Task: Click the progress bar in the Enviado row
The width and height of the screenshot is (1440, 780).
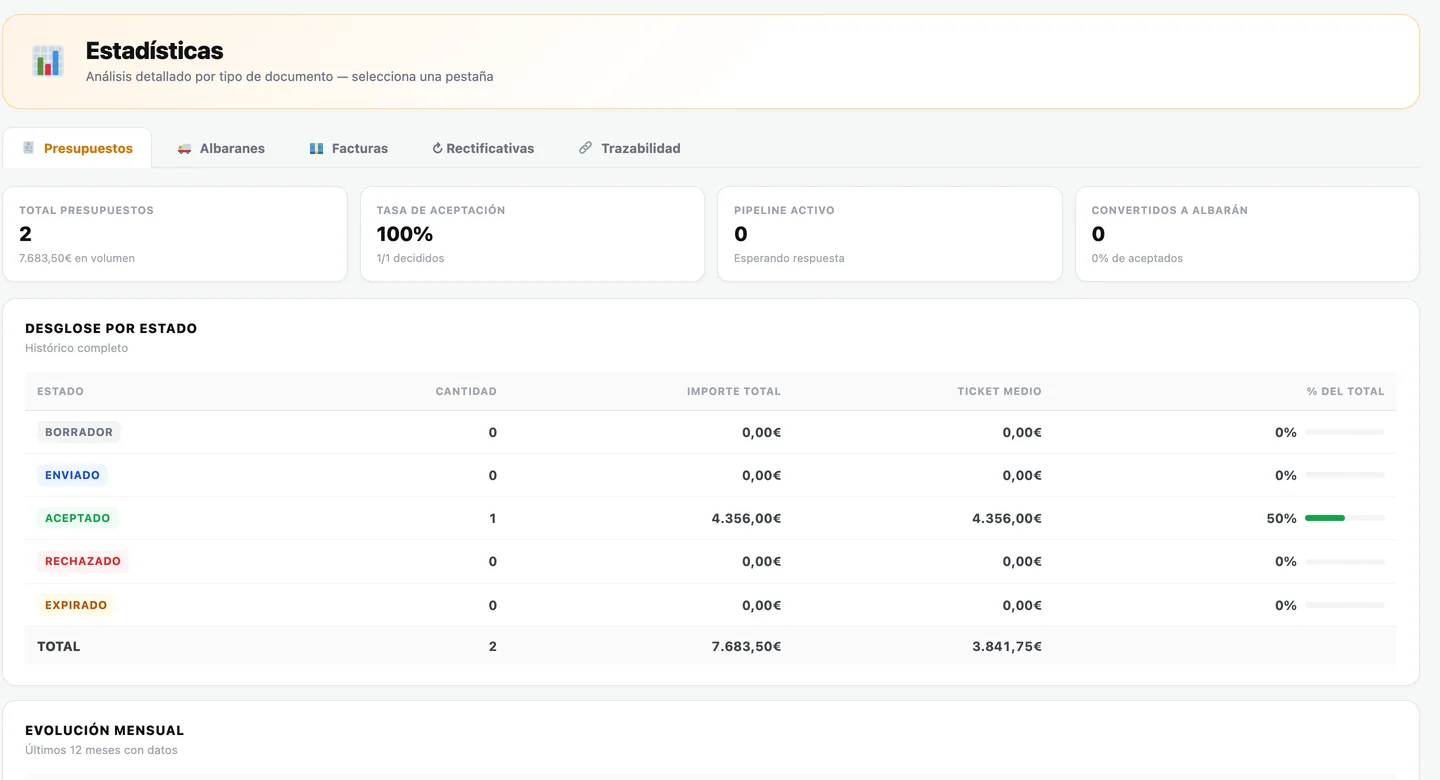Action: [1345, 475]
